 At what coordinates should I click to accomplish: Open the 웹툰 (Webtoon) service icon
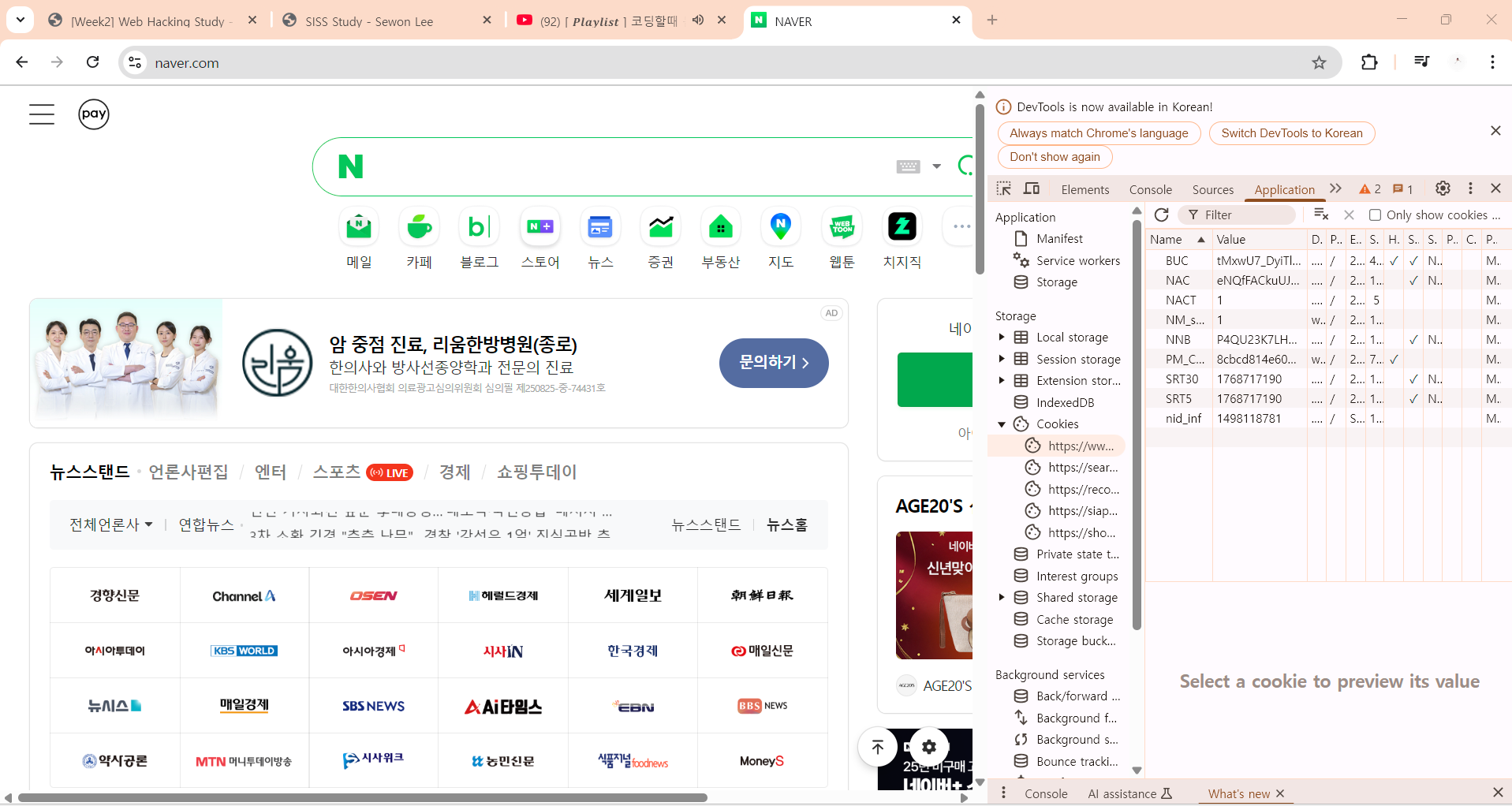[x=841, y=226]
